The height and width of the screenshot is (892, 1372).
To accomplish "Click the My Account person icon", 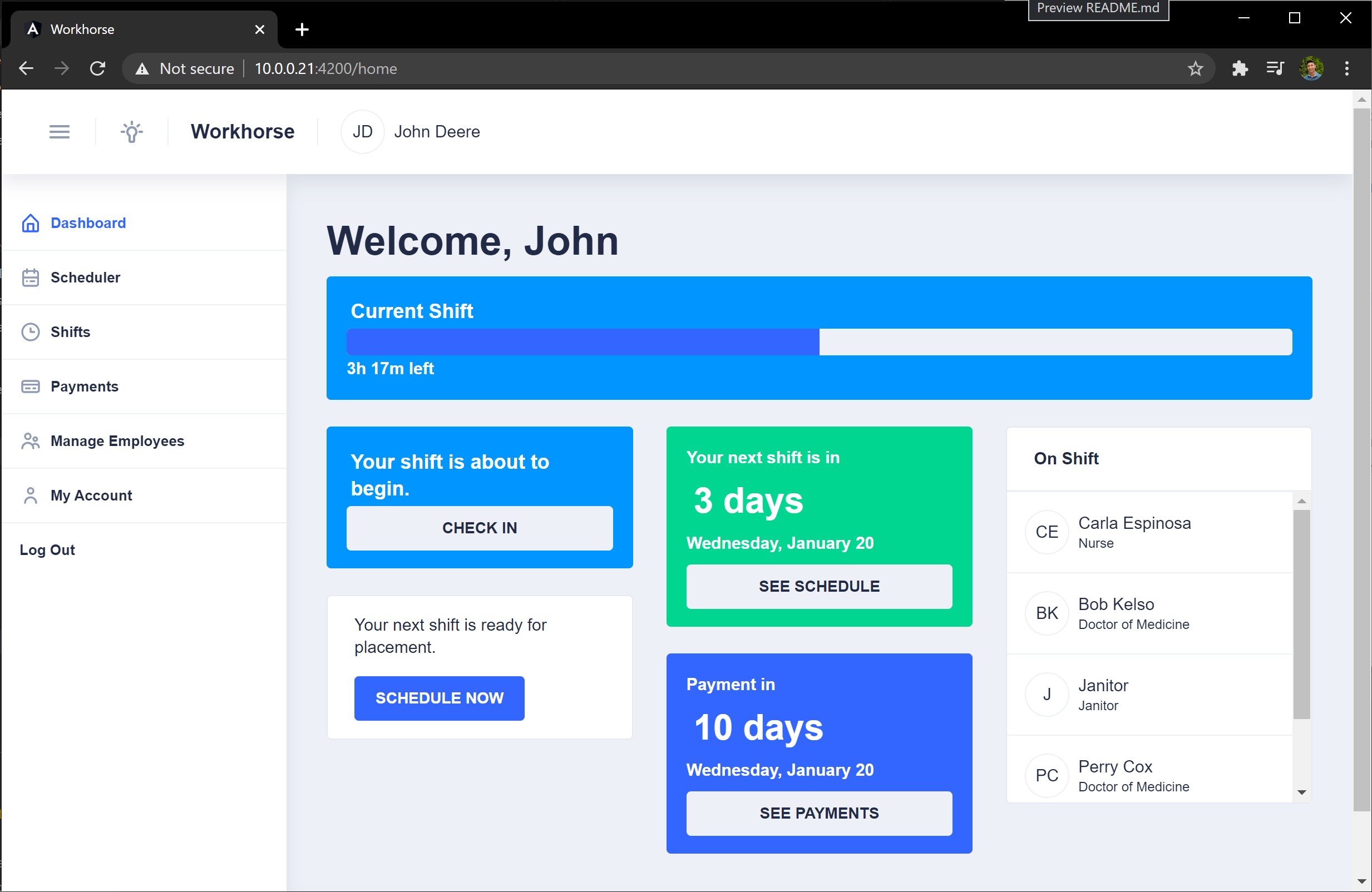I will [31, 495].
